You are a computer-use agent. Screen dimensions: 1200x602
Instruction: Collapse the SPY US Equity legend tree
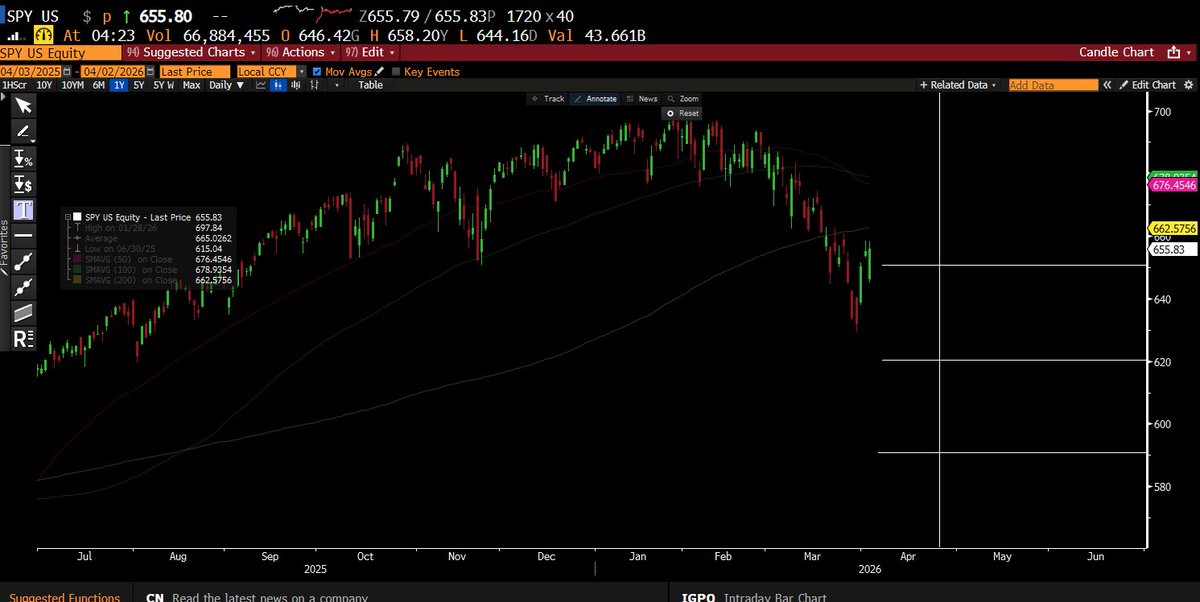[67, 217]
